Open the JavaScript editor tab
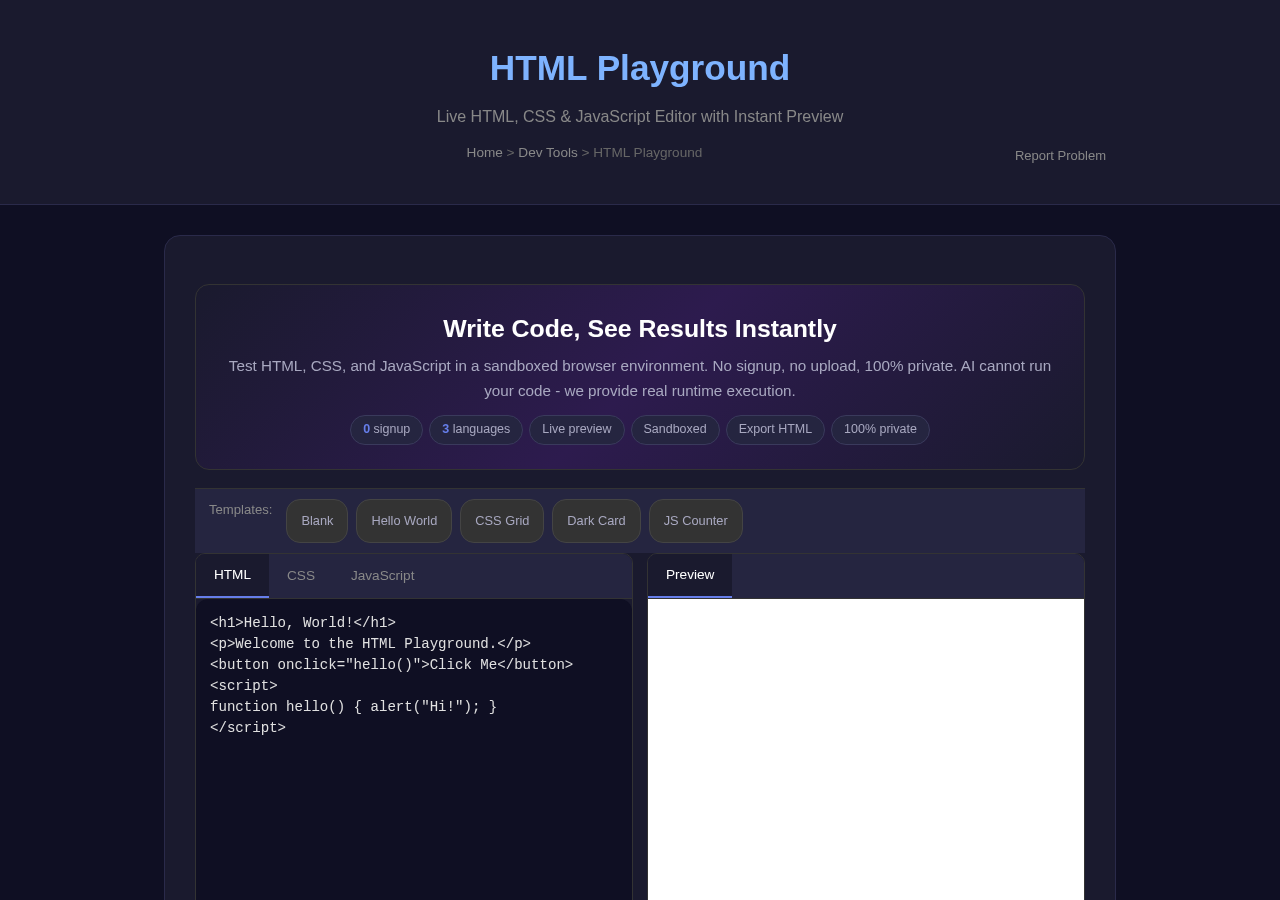 (x=382, y=576)
